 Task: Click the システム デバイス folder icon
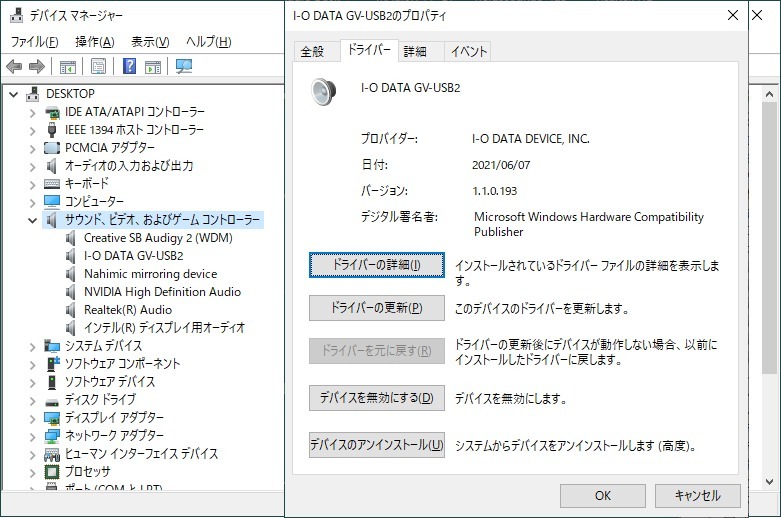(x=52, y=346)
